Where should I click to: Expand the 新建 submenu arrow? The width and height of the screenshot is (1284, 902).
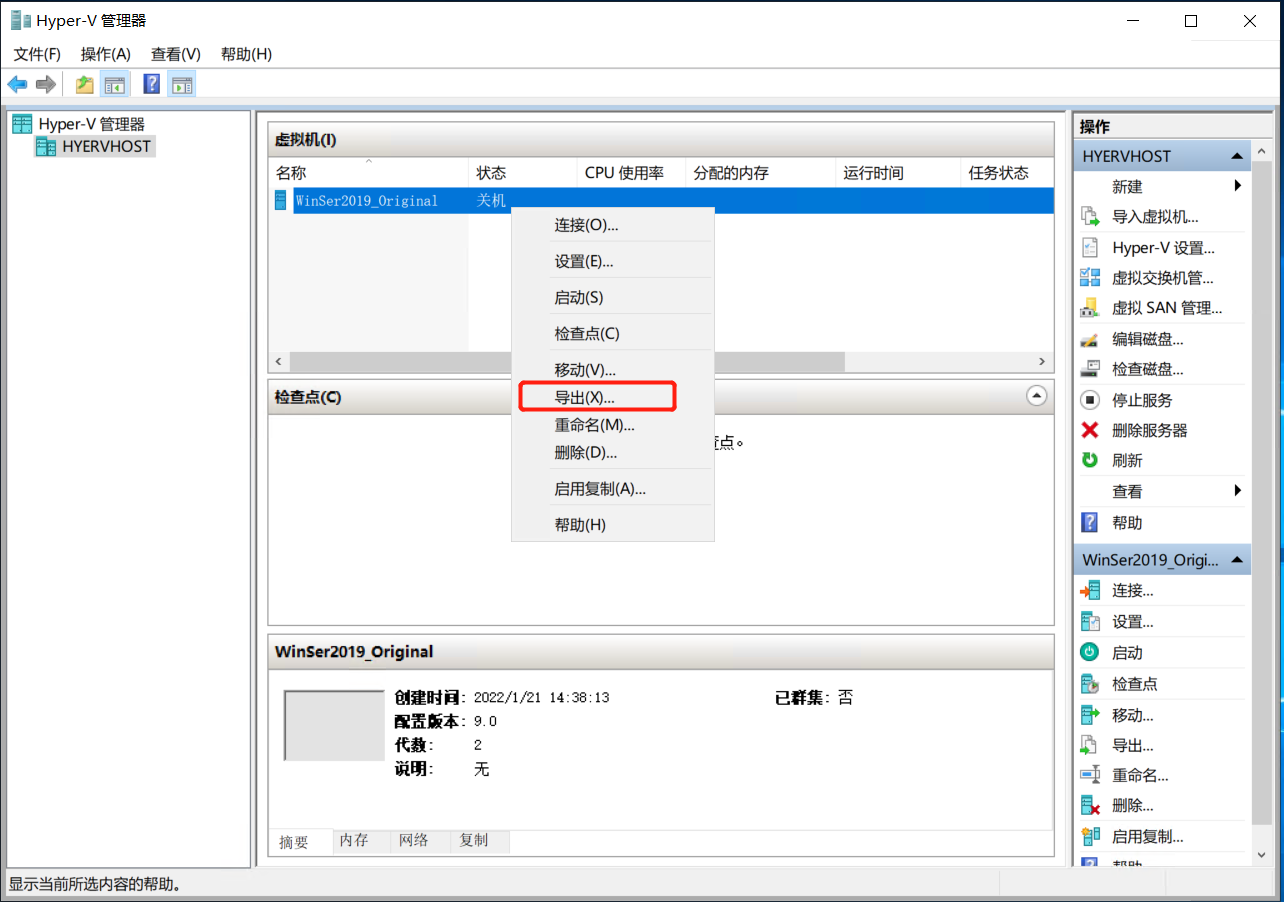(1237, 186)
